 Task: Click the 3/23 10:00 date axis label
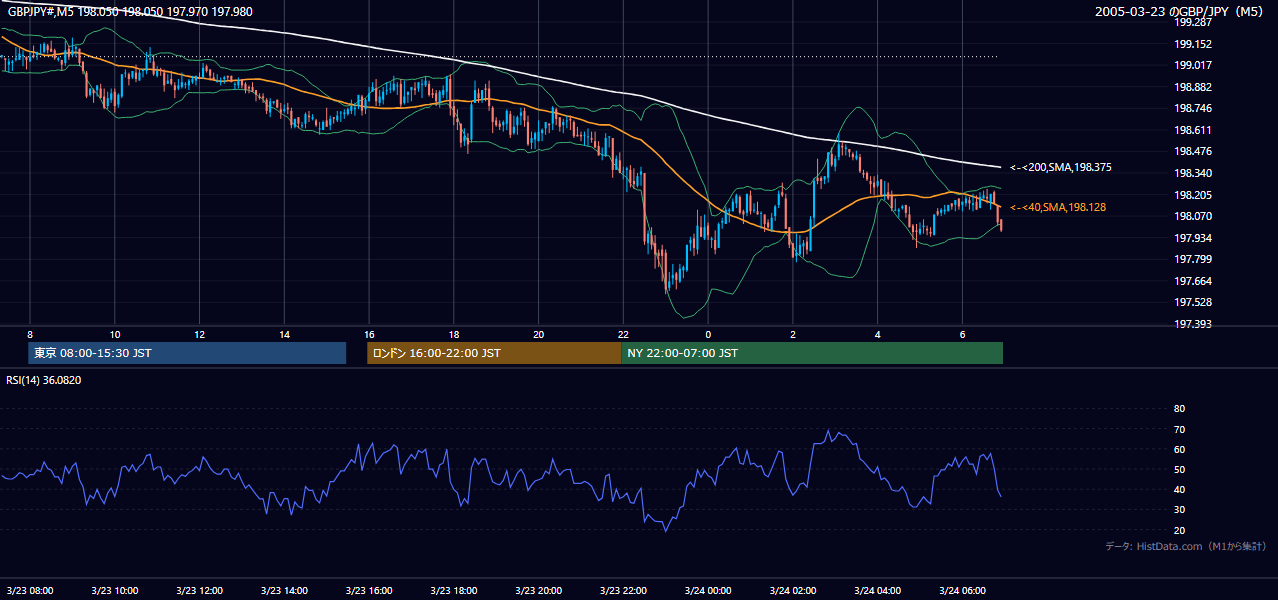115,591
